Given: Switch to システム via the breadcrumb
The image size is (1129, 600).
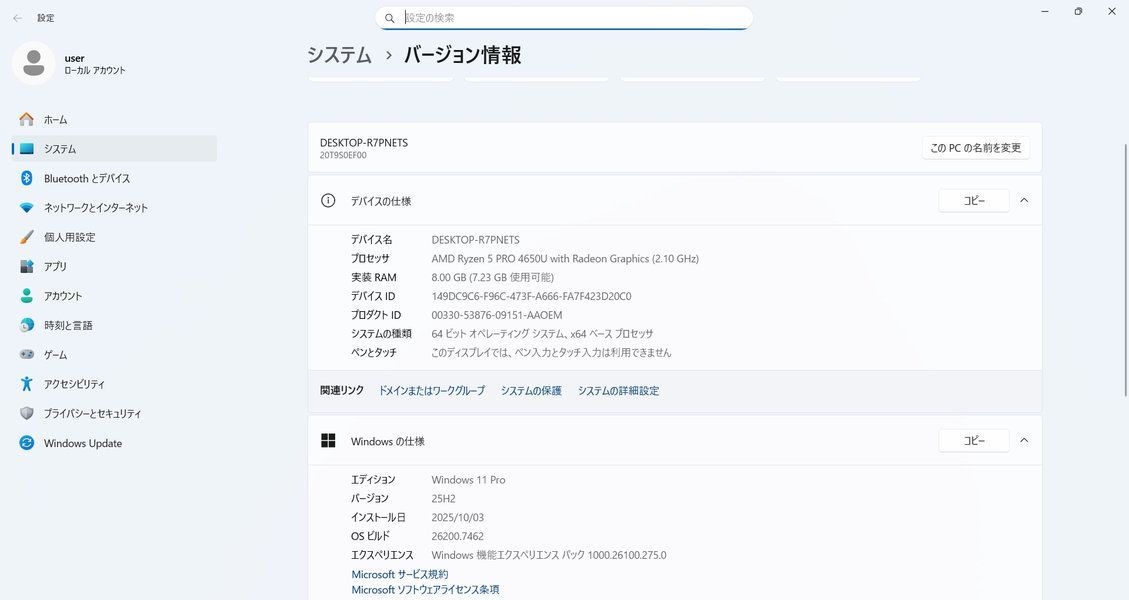Looking at the screenshot, I should (x=339, y=55).
